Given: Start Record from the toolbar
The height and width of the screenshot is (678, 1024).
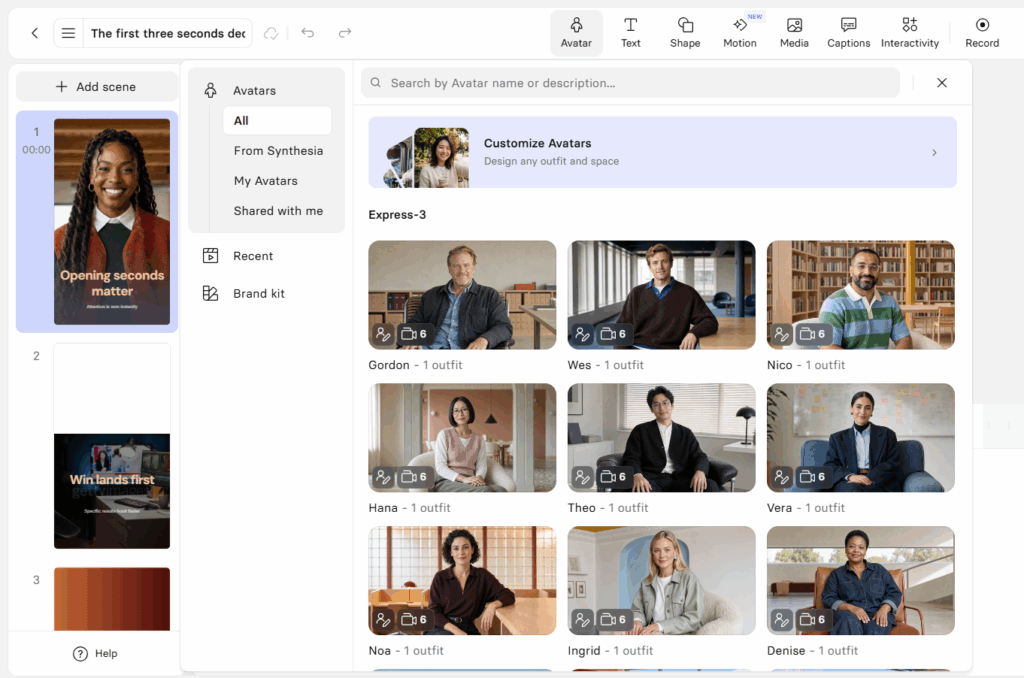Looking at the screenshot, I should (x=982, y=33).
